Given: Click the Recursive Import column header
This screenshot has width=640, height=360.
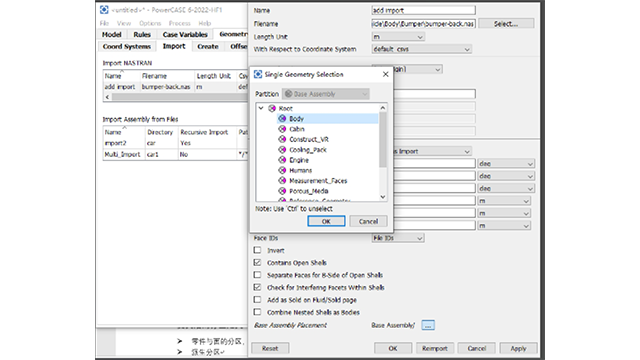Looking at the screenshot, I should coord(207,132).
